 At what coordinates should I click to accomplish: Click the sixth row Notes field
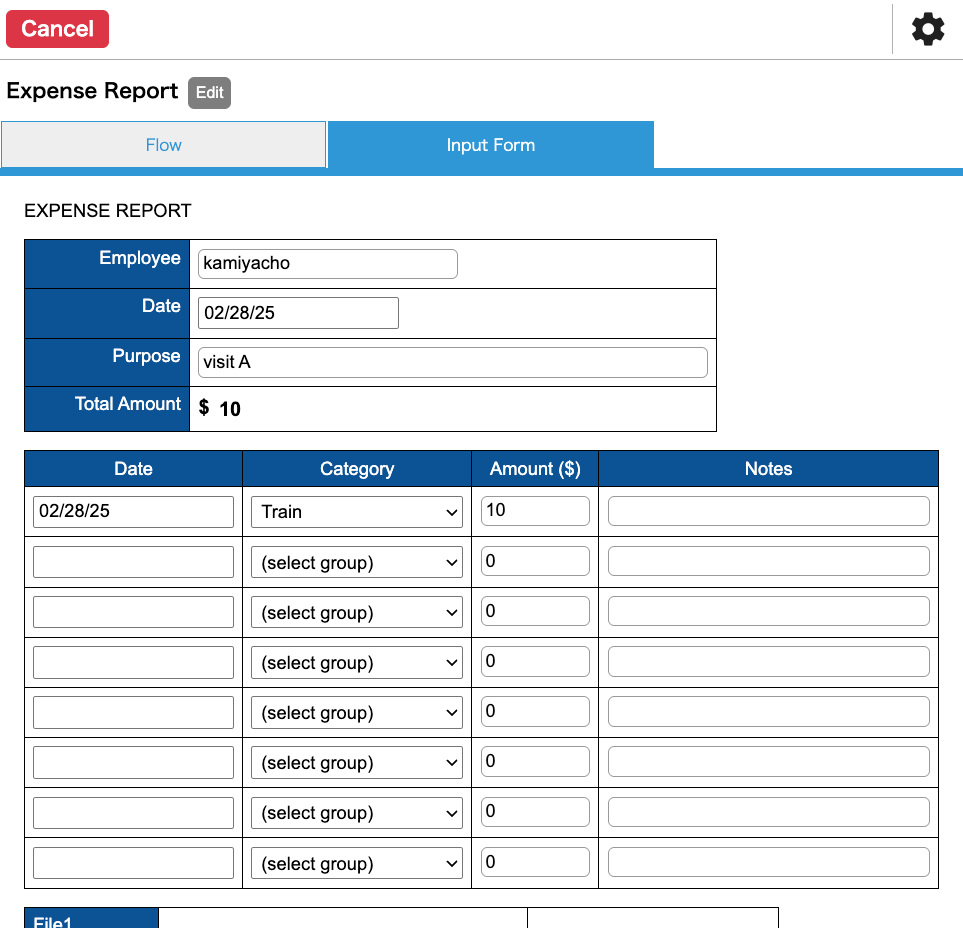pyautogui.click(x=768, y=761)
